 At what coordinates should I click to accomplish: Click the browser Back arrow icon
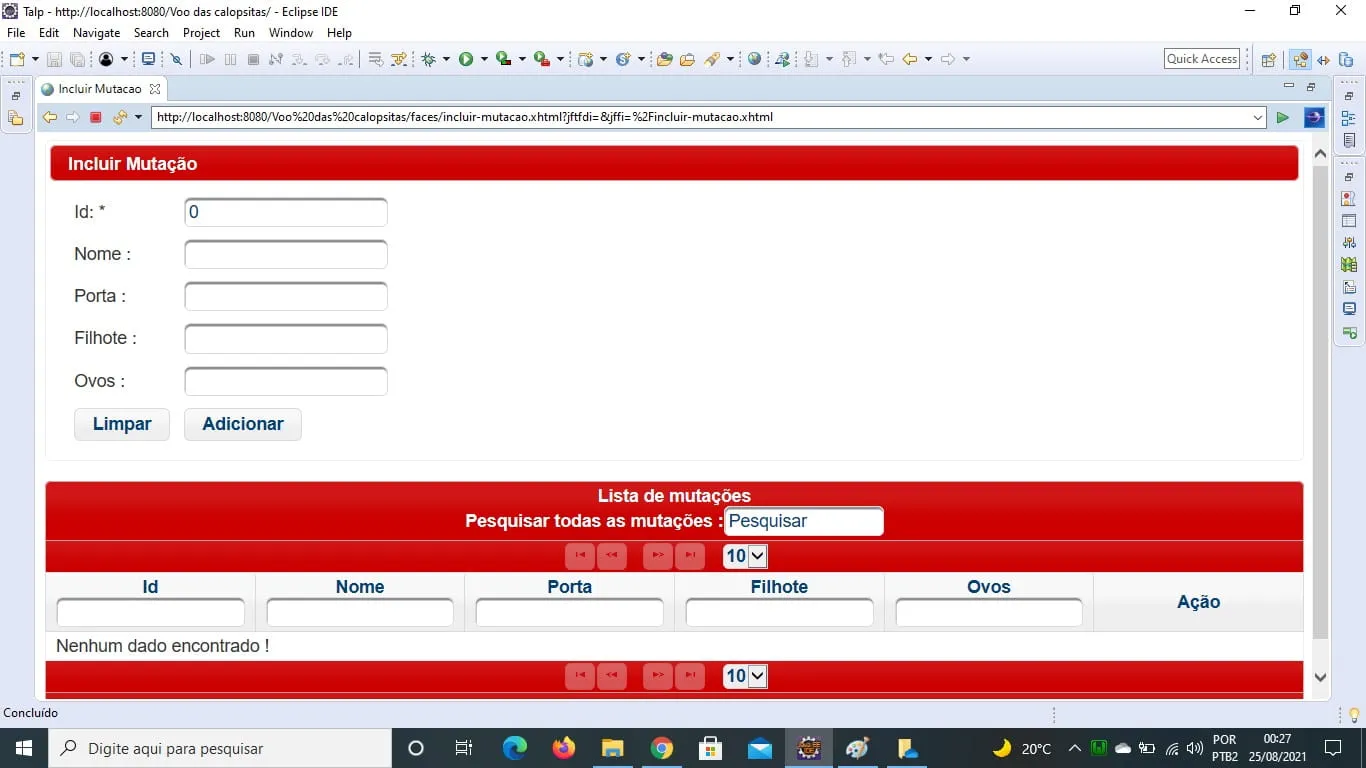(x=50, y=117)
